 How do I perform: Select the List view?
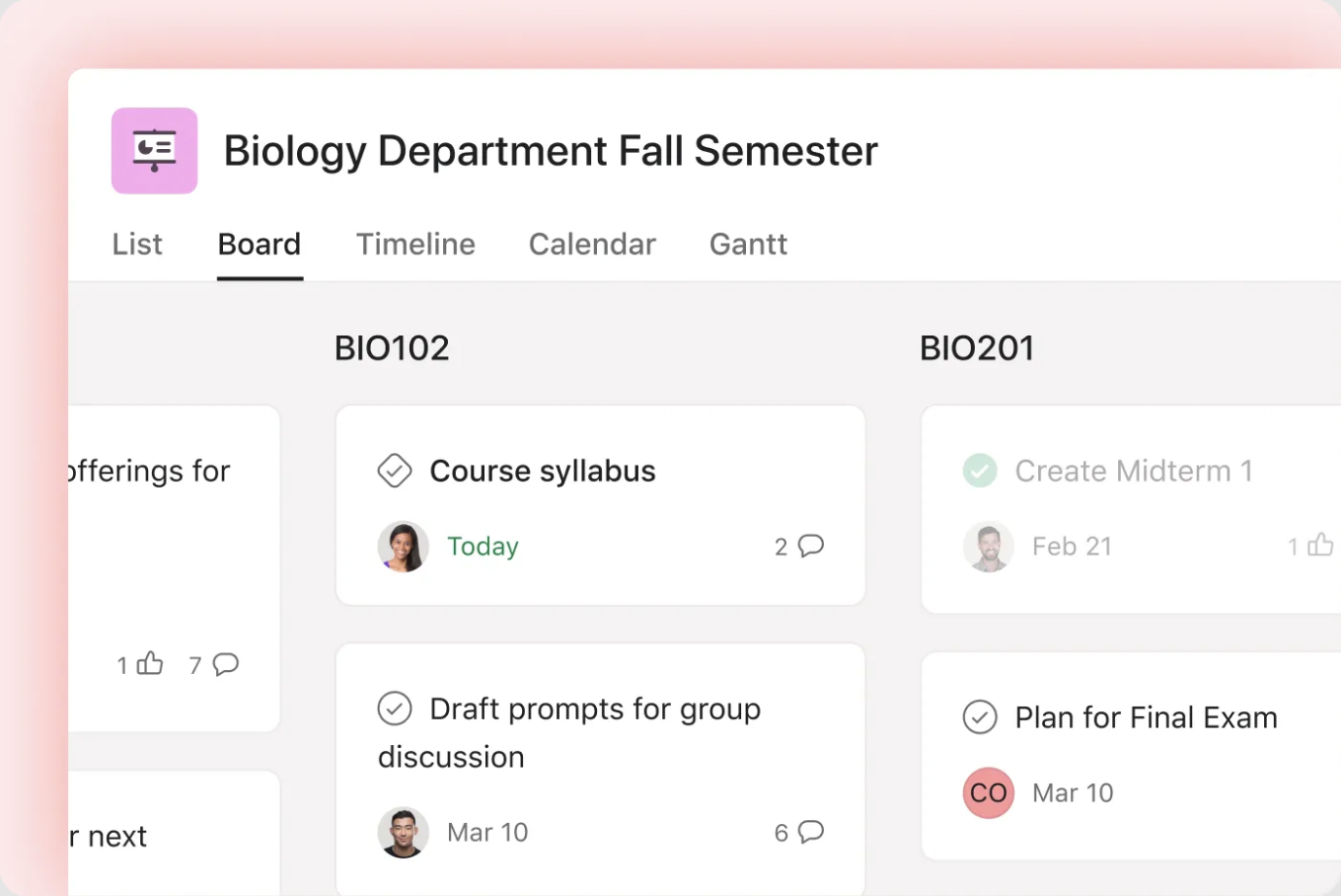click(136, 244)
